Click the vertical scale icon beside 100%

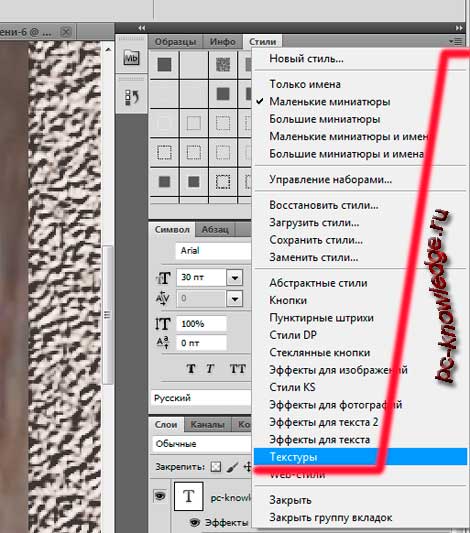click(x=163, y=324)
